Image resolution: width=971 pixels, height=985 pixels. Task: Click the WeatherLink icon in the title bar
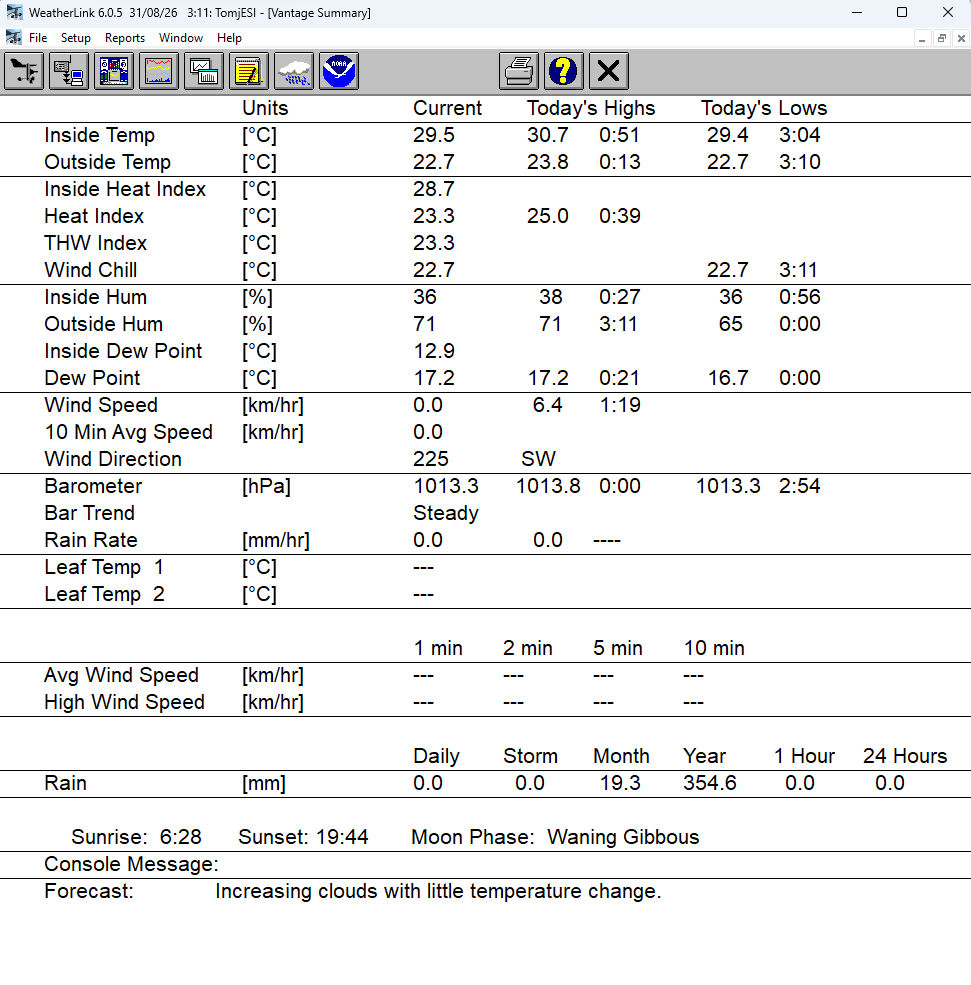coord(14,13)
